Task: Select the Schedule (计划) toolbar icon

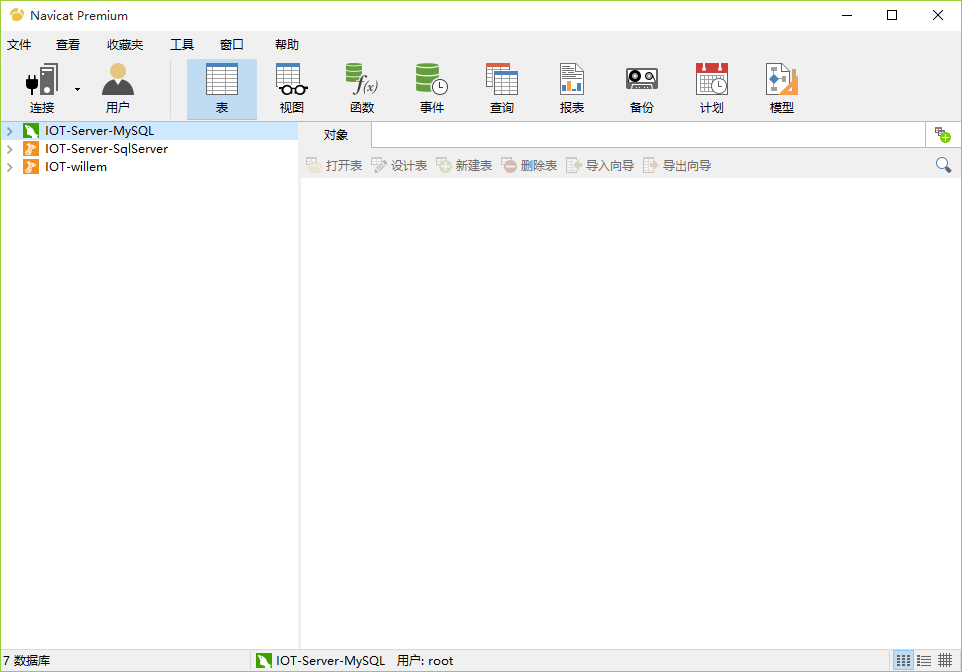Action: click(712, 89)
